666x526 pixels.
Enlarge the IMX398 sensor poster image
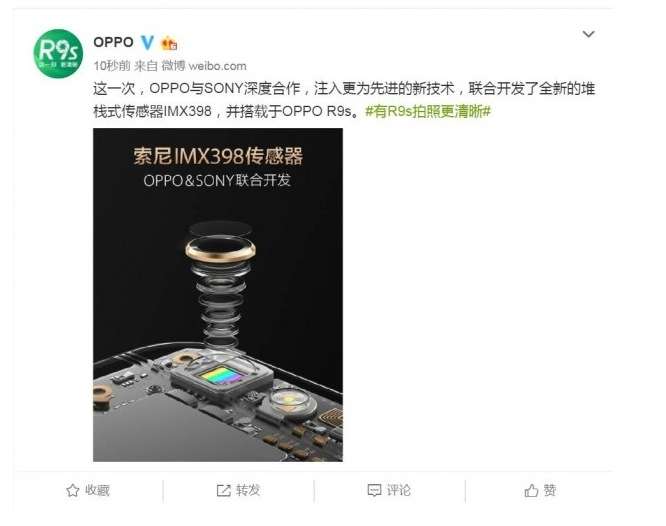(218, 295)
